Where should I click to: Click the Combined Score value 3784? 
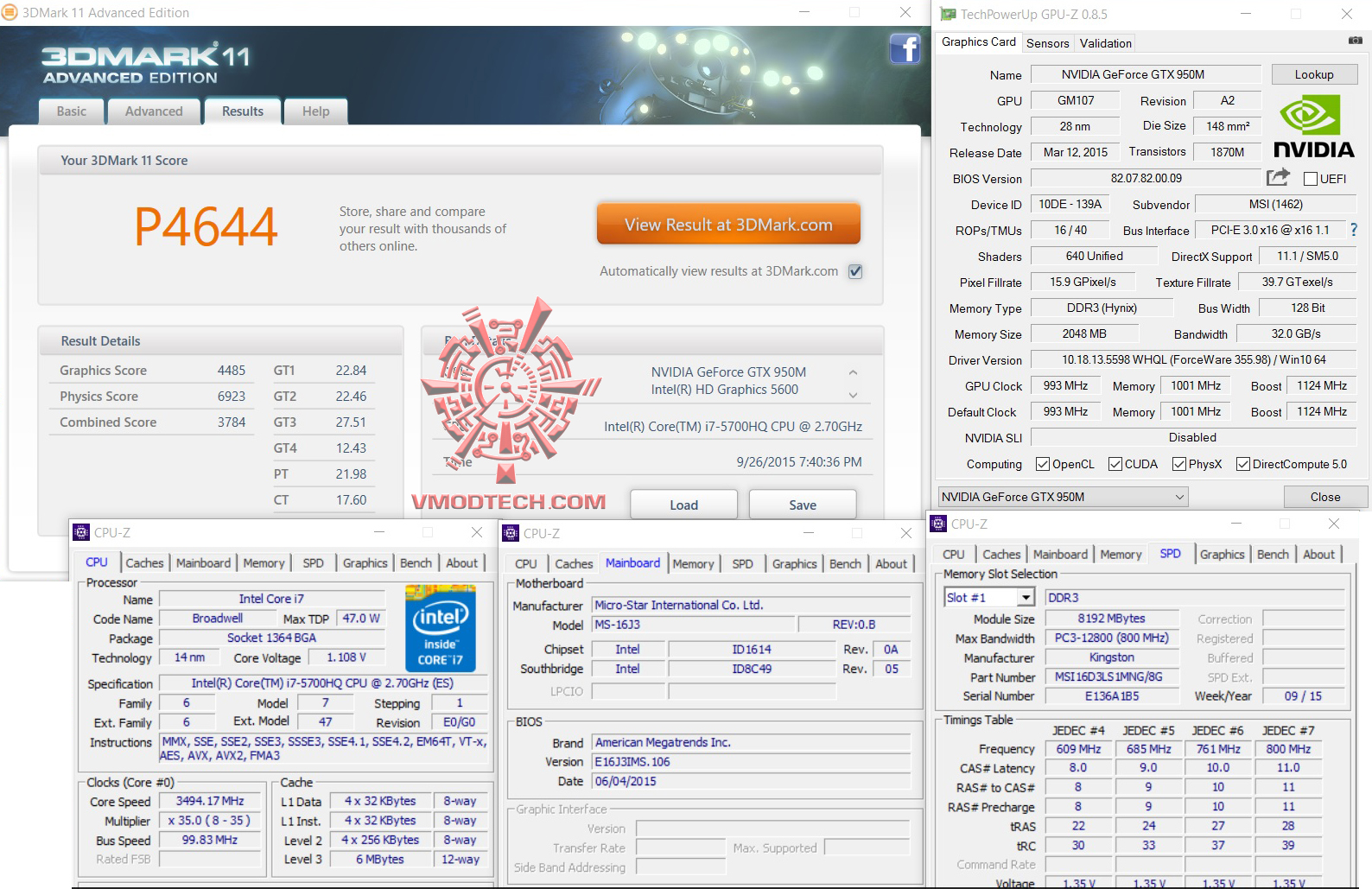click(232, 422)
